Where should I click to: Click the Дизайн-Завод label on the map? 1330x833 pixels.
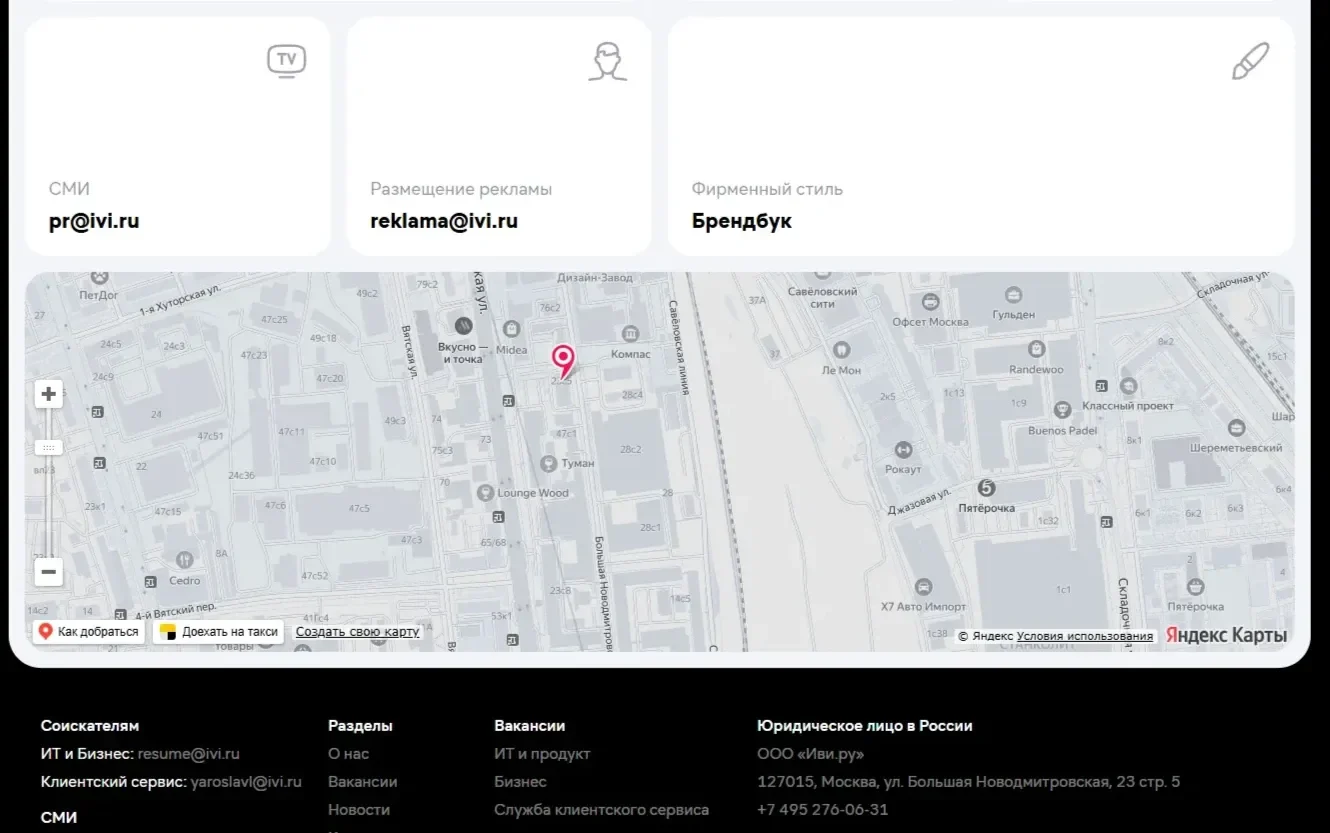pyautogui.click(x=595, y=277)
